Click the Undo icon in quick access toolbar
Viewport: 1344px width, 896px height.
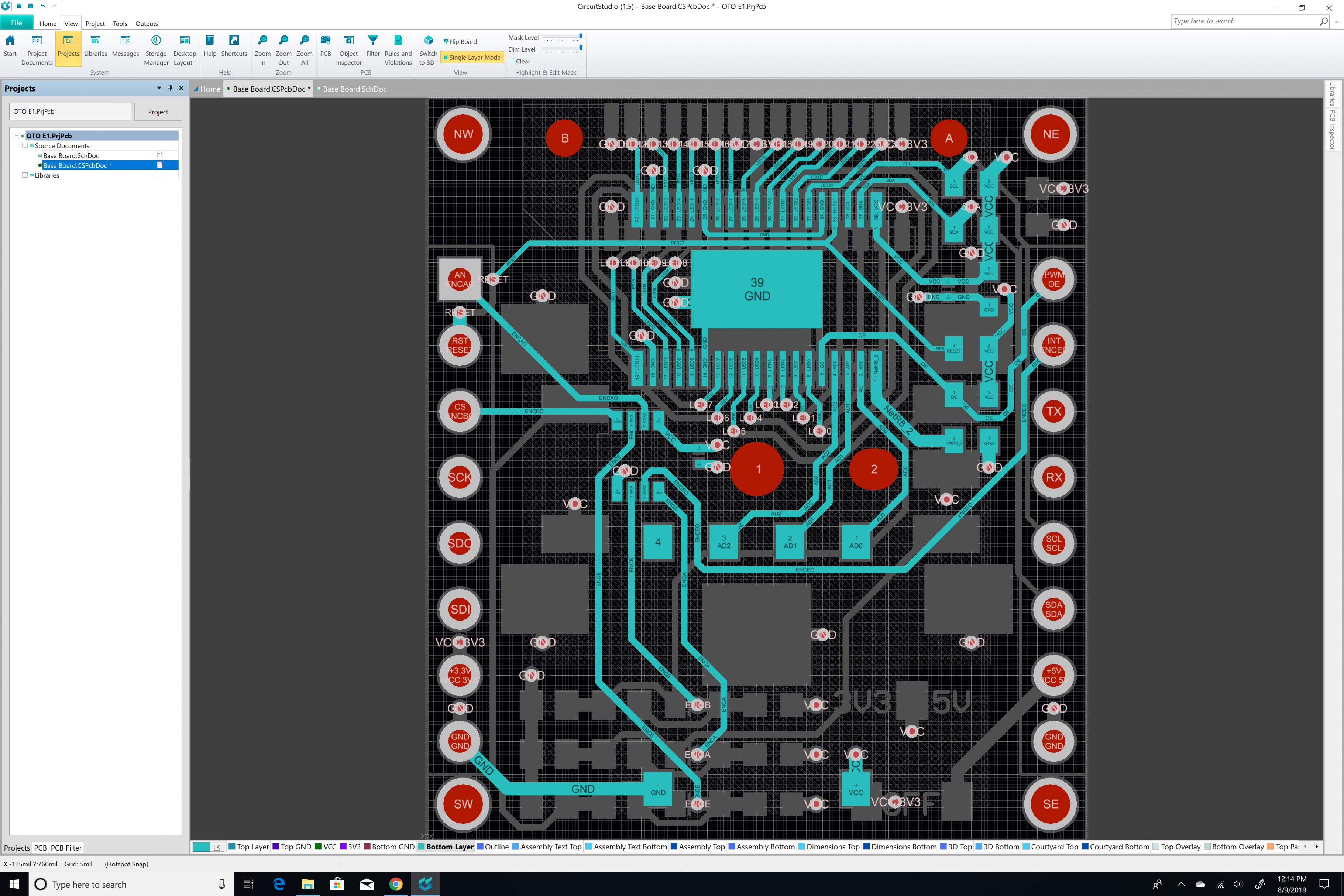(x=42, y=6)
